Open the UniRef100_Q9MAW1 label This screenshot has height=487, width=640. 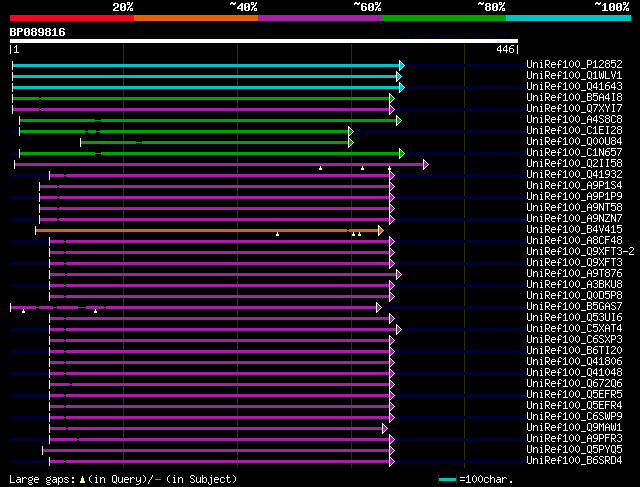[x=574, y=428]
